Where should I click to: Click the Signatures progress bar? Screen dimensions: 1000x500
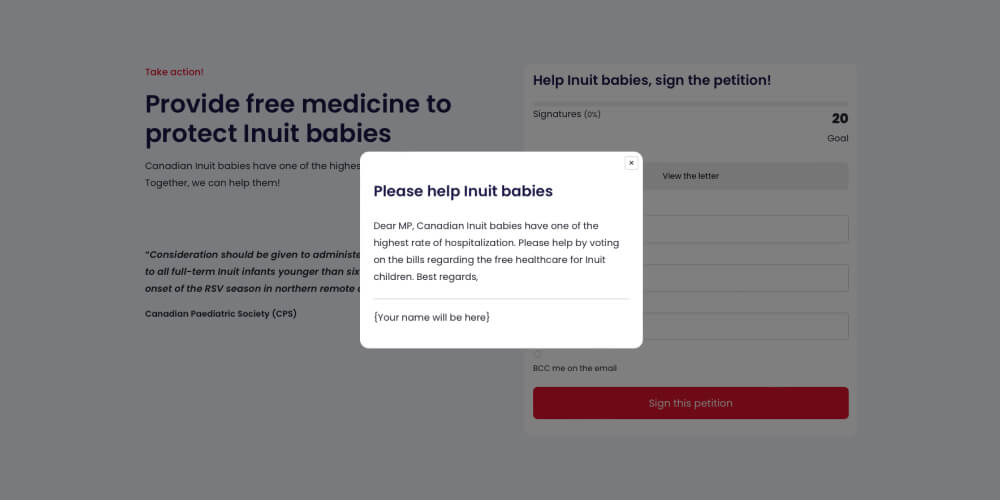tap(690, 103)
